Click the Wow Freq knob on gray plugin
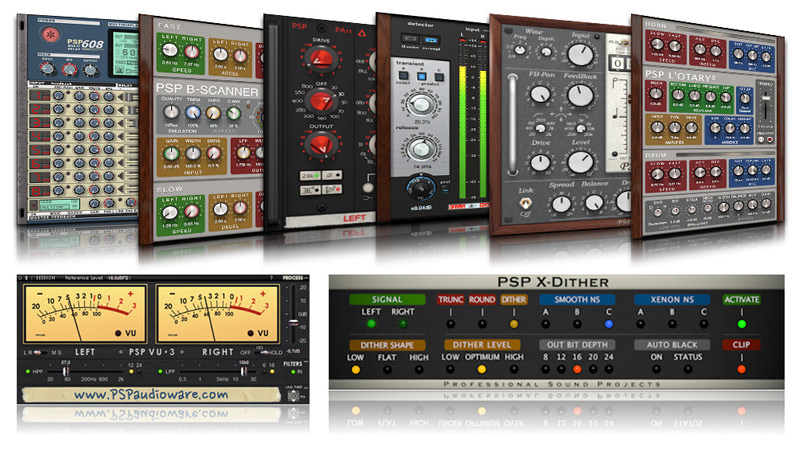This screenshot has height=450, width=800. point(519,50)
